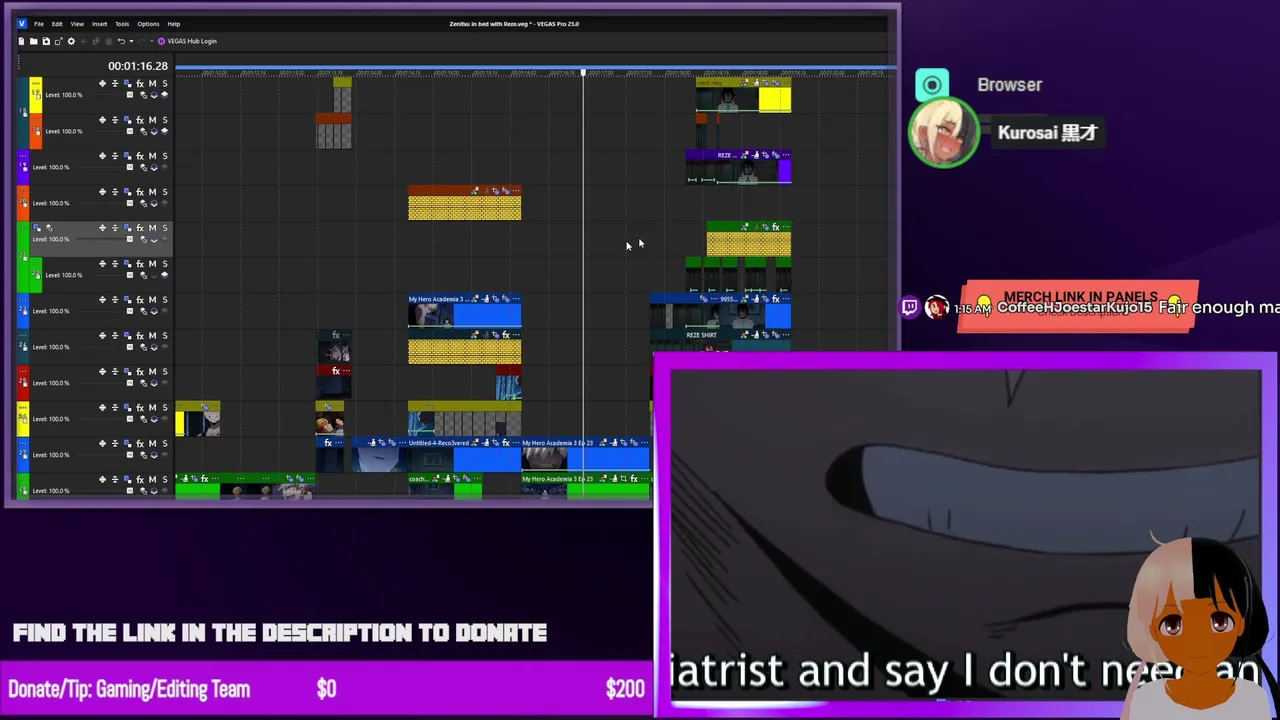Open the Redo history dropdown arrow
Viewport: 1280px width, 720px height.
point(151,41)
